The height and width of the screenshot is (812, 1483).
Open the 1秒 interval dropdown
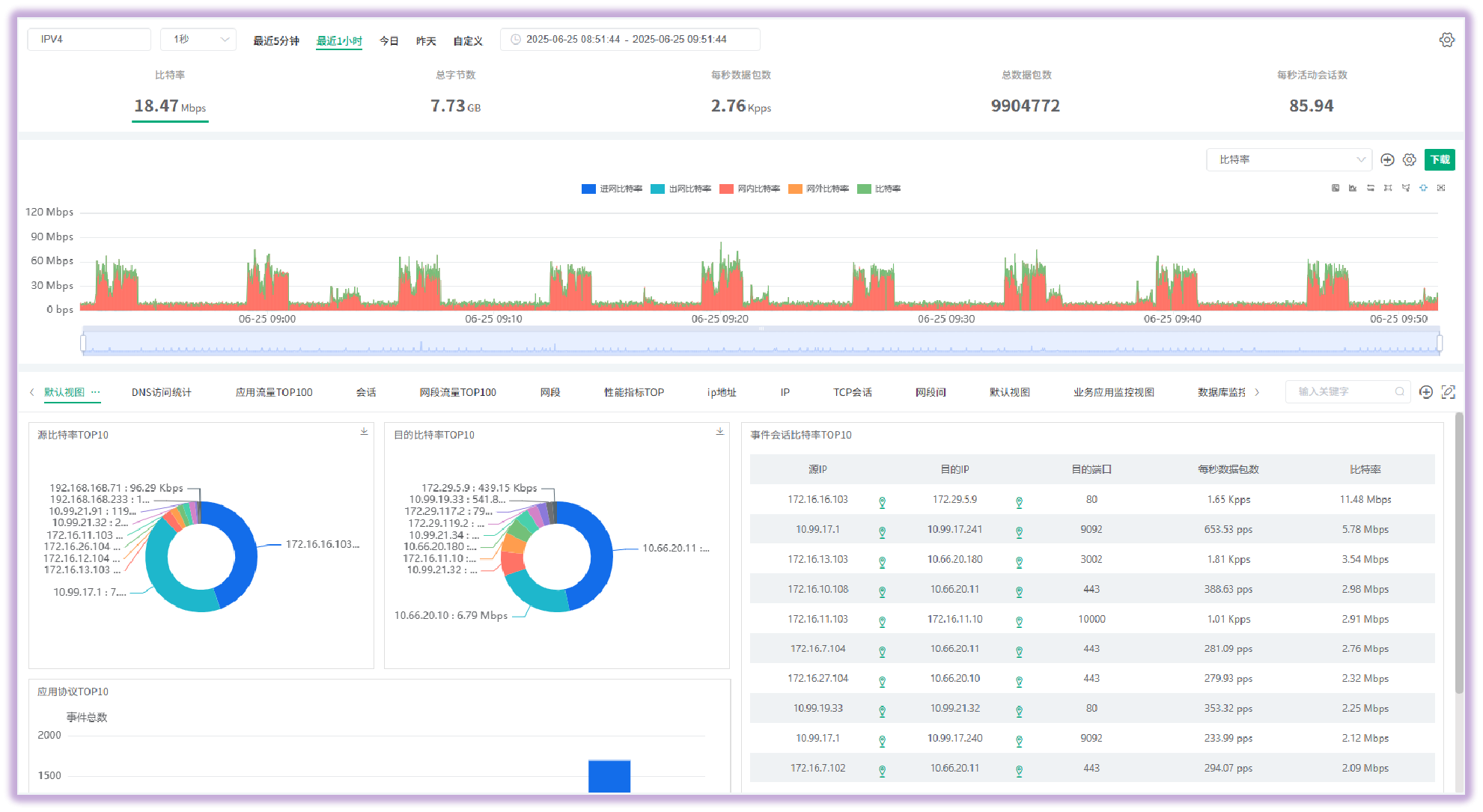point(198,40)
